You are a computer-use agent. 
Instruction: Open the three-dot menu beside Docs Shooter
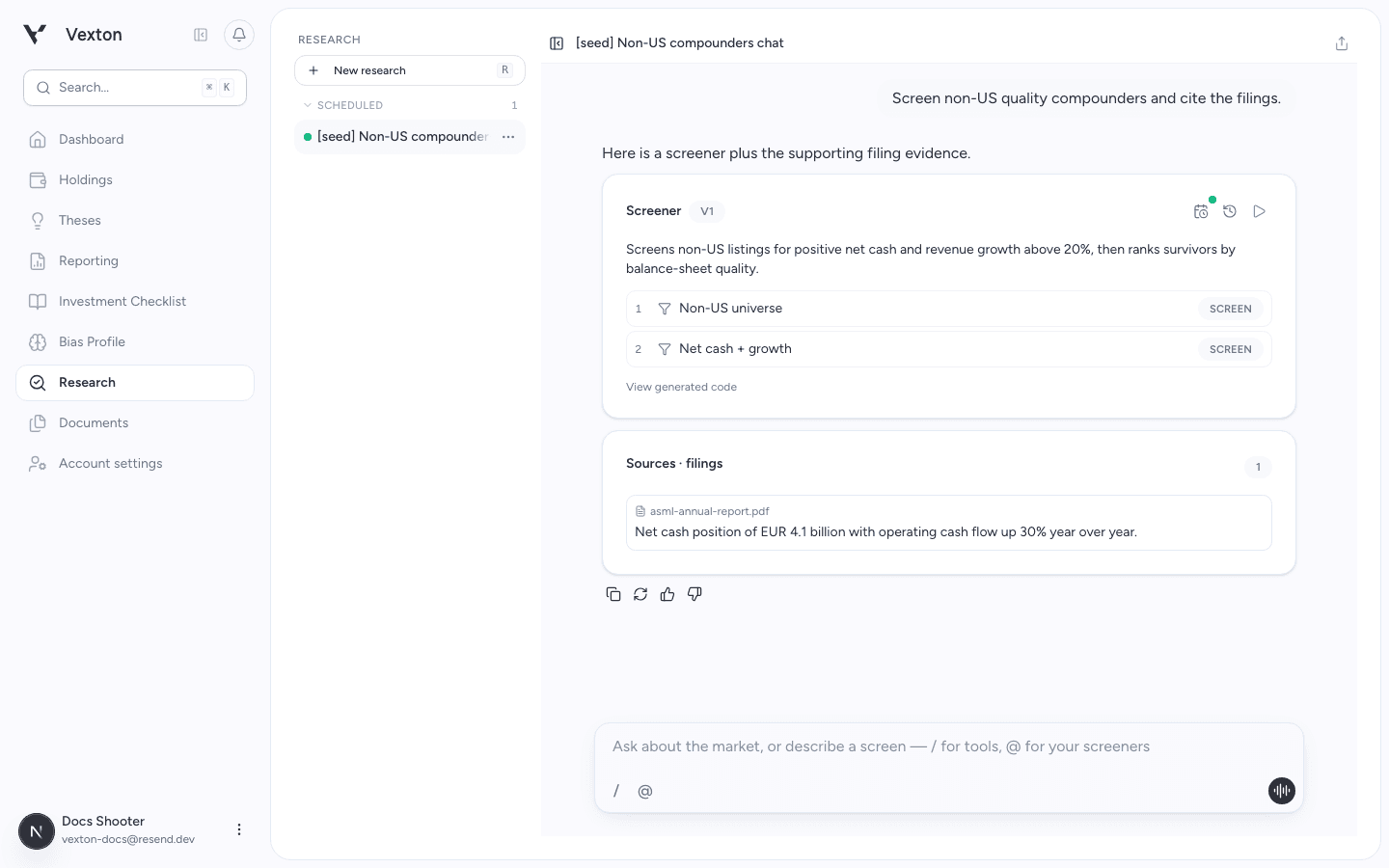(239, 829)
